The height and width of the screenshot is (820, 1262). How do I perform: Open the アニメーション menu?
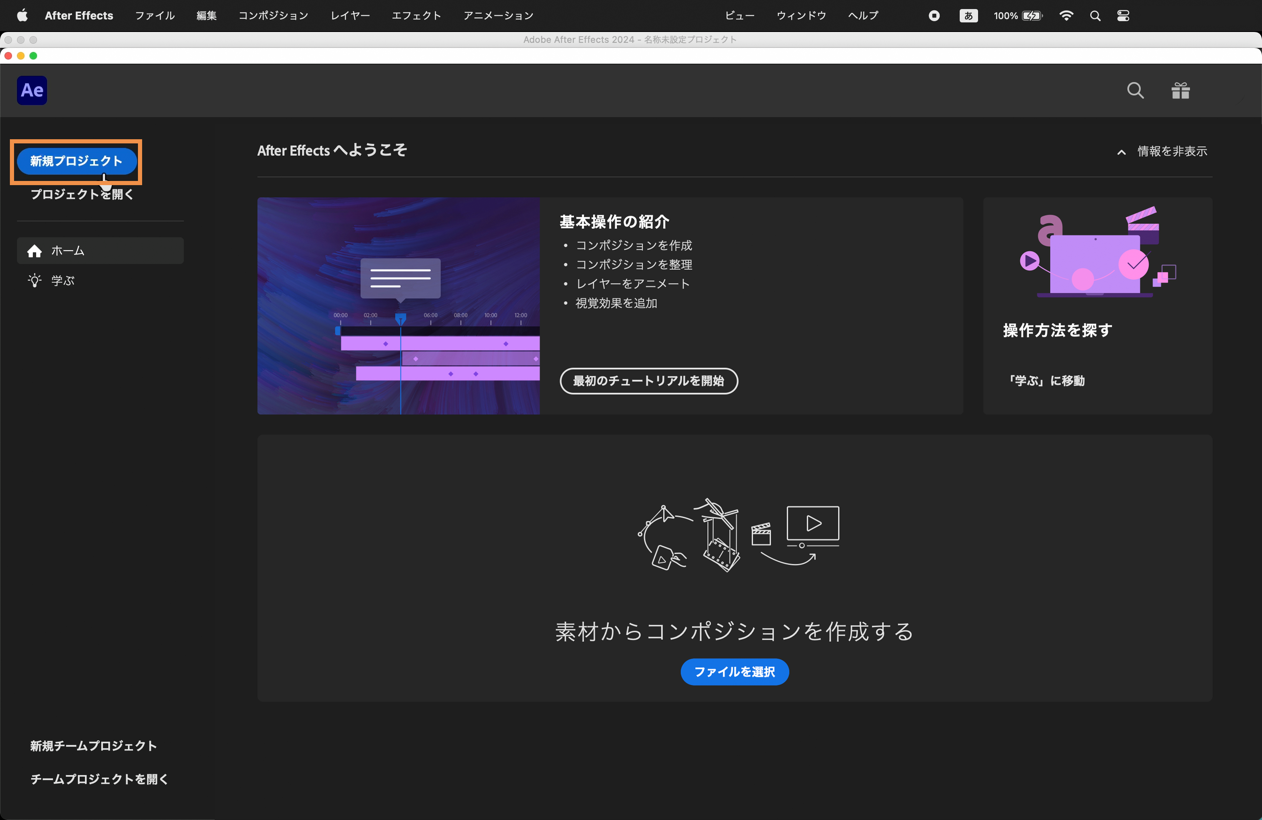point(498,16)
